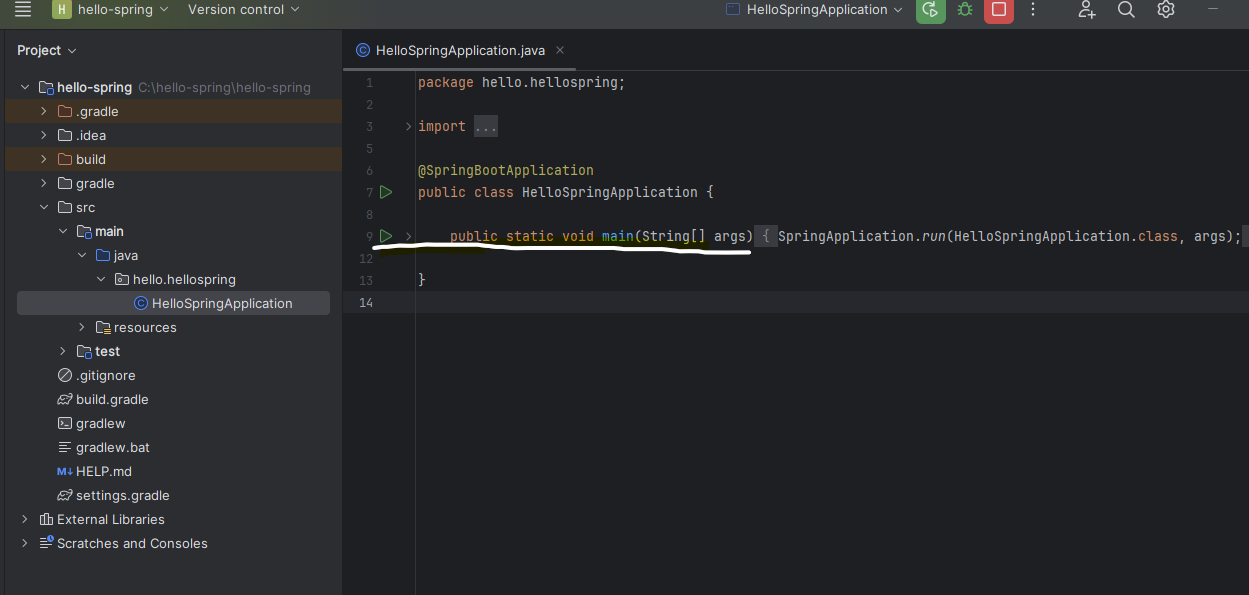Expand the .gradle folder

[43, 111]
